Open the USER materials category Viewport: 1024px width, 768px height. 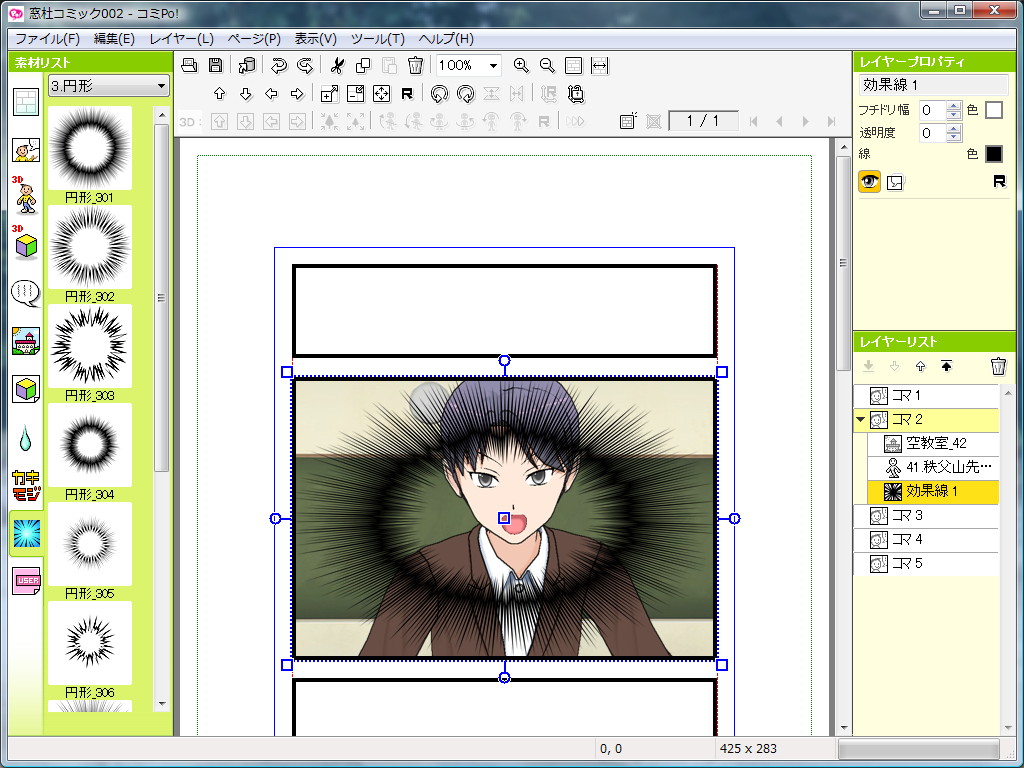coord(27,581)
